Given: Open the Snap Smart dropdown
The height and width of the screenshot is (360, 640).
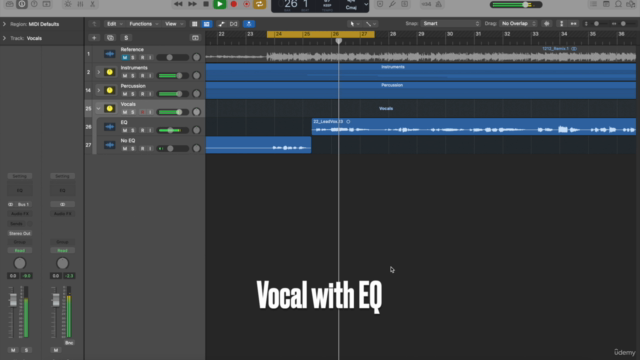Looking at the screenshot, I should click(451, 24).
